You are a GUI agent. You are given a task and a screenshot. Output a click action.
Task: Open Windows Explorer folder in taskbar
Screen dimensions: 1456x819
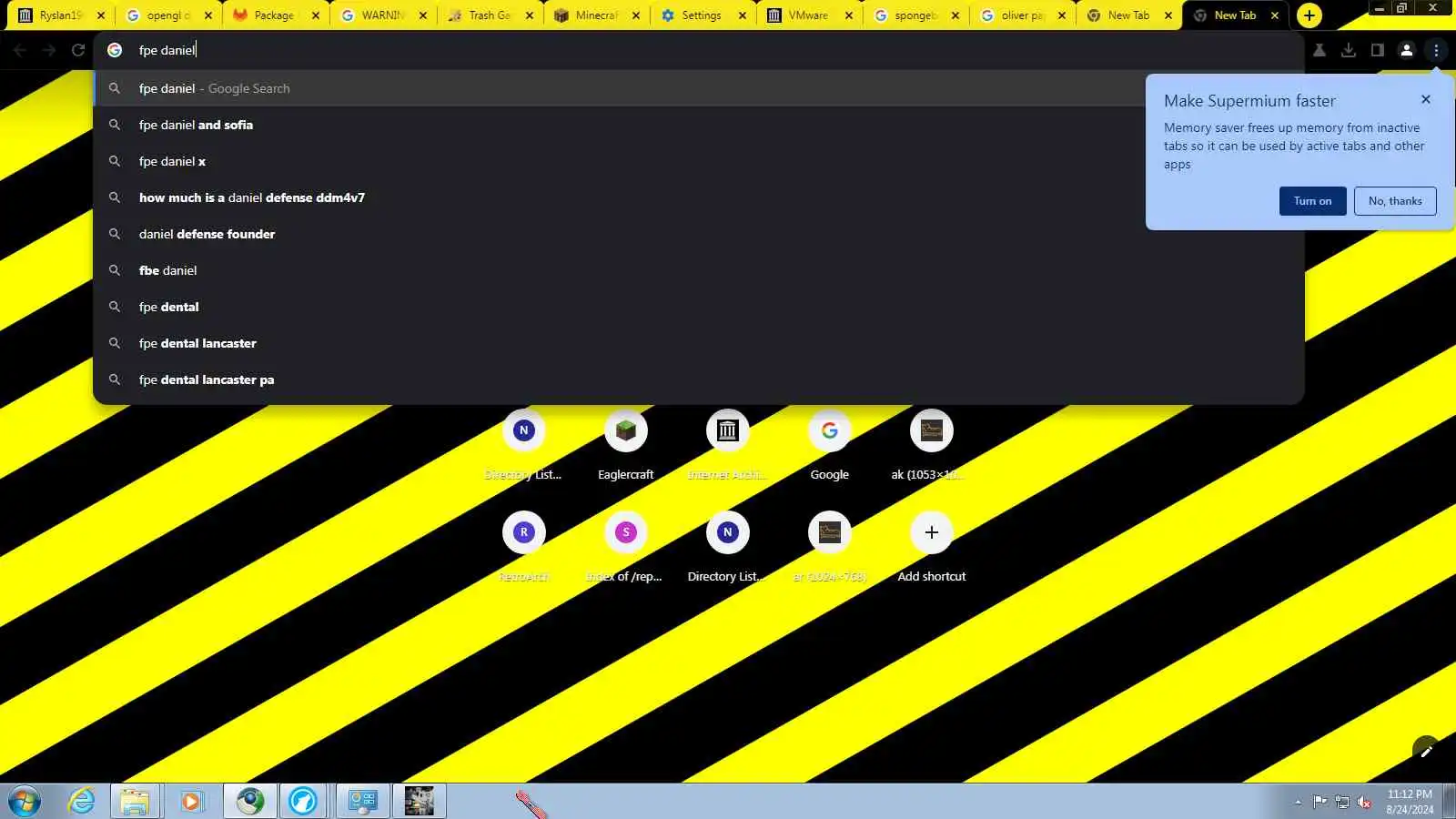pos(135,802)
